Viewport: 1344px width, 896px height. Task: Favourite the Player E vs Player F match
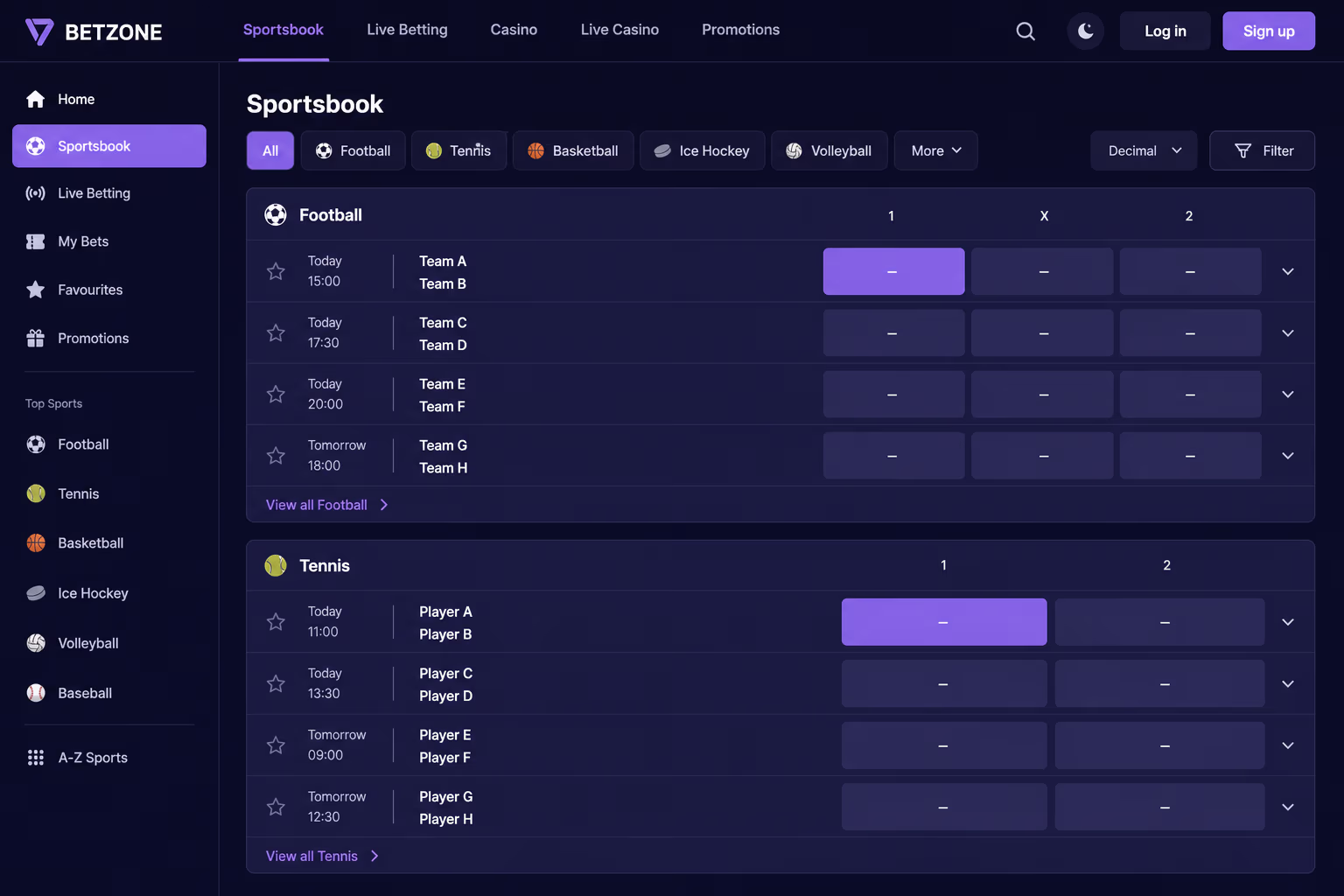[x=276, y=745]
